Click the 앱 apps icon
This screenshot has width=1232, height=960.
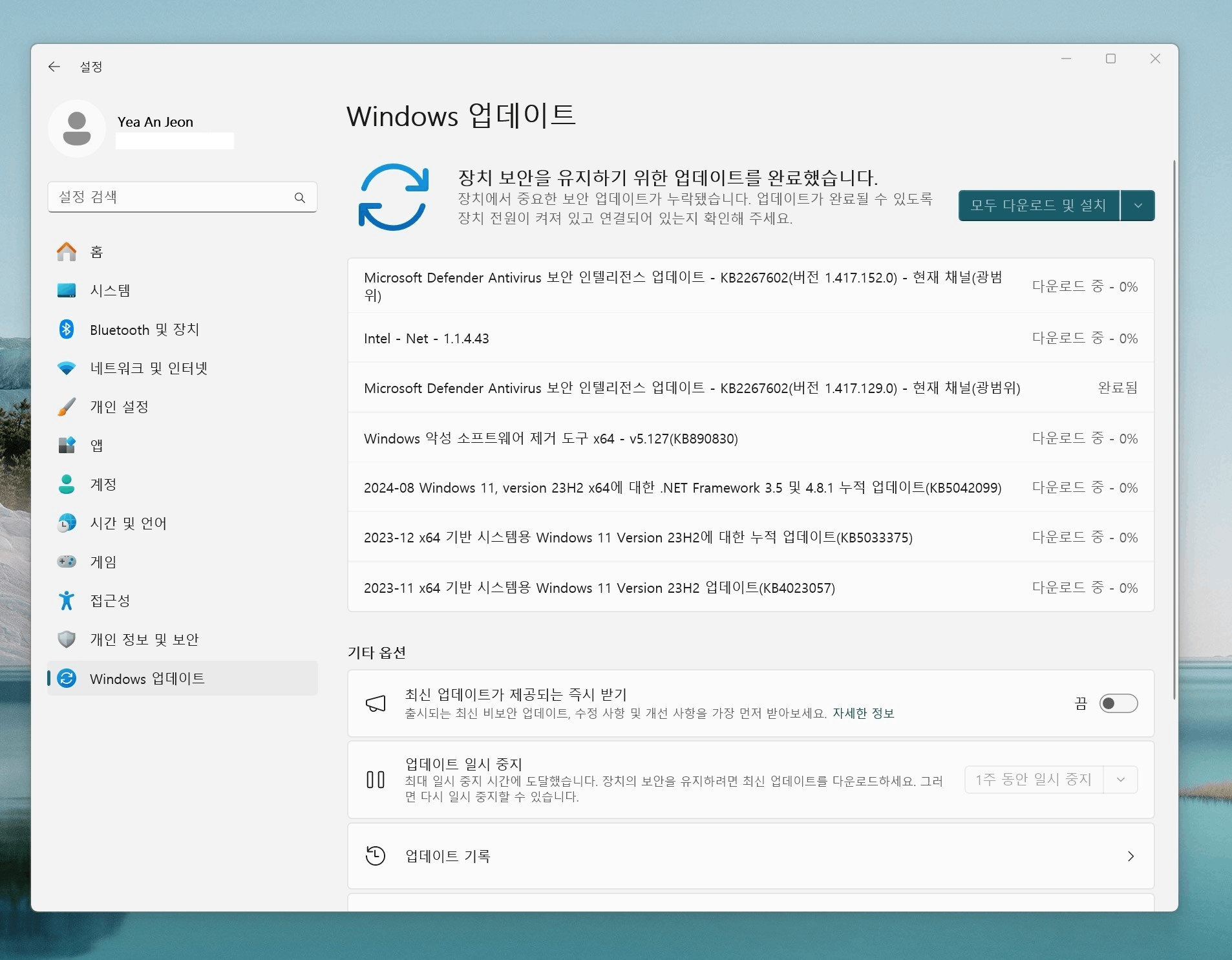pos(67,445)
